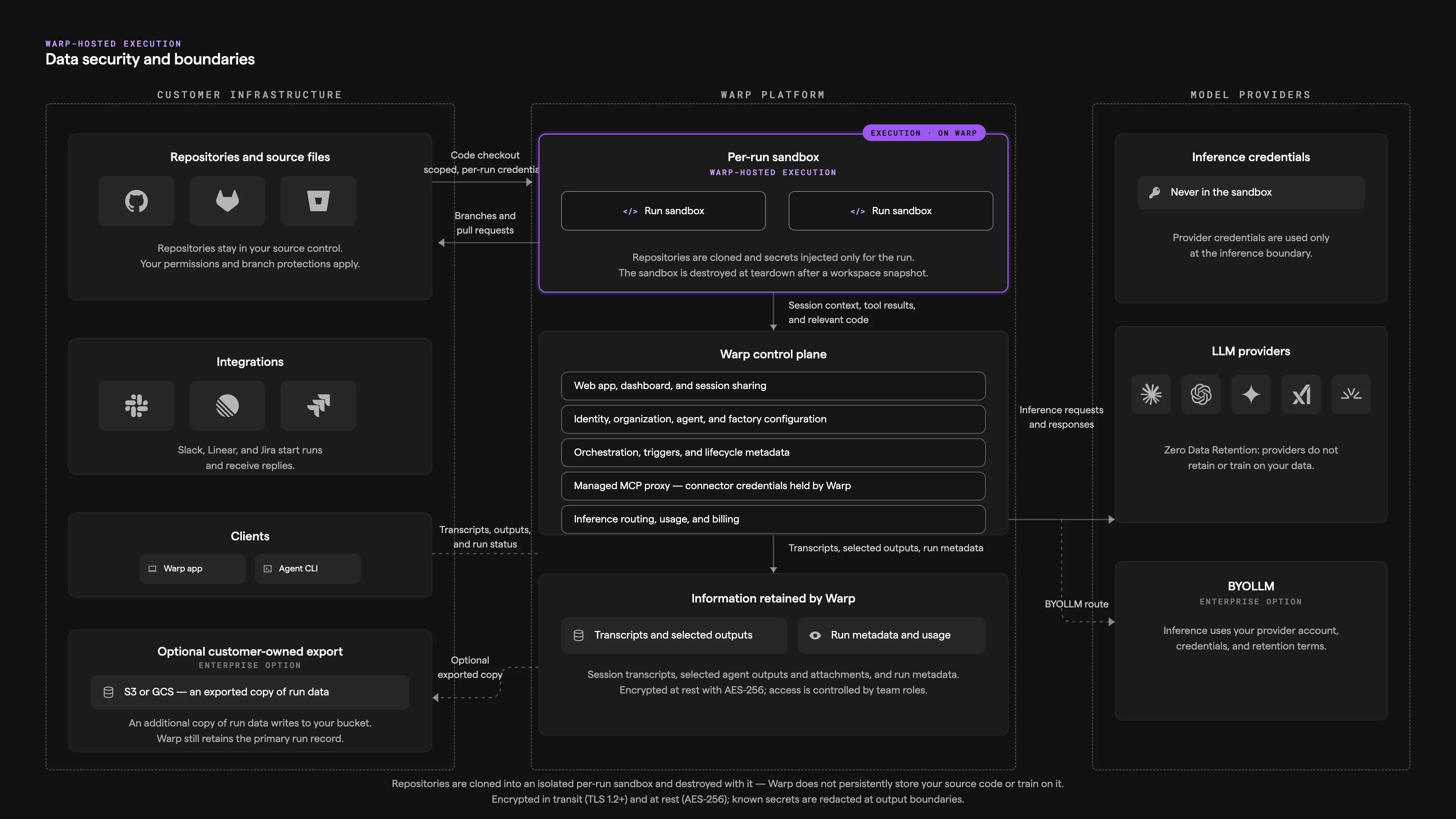Click the code icon in the left Run sandbox
1456x819 pixels.
630,212
